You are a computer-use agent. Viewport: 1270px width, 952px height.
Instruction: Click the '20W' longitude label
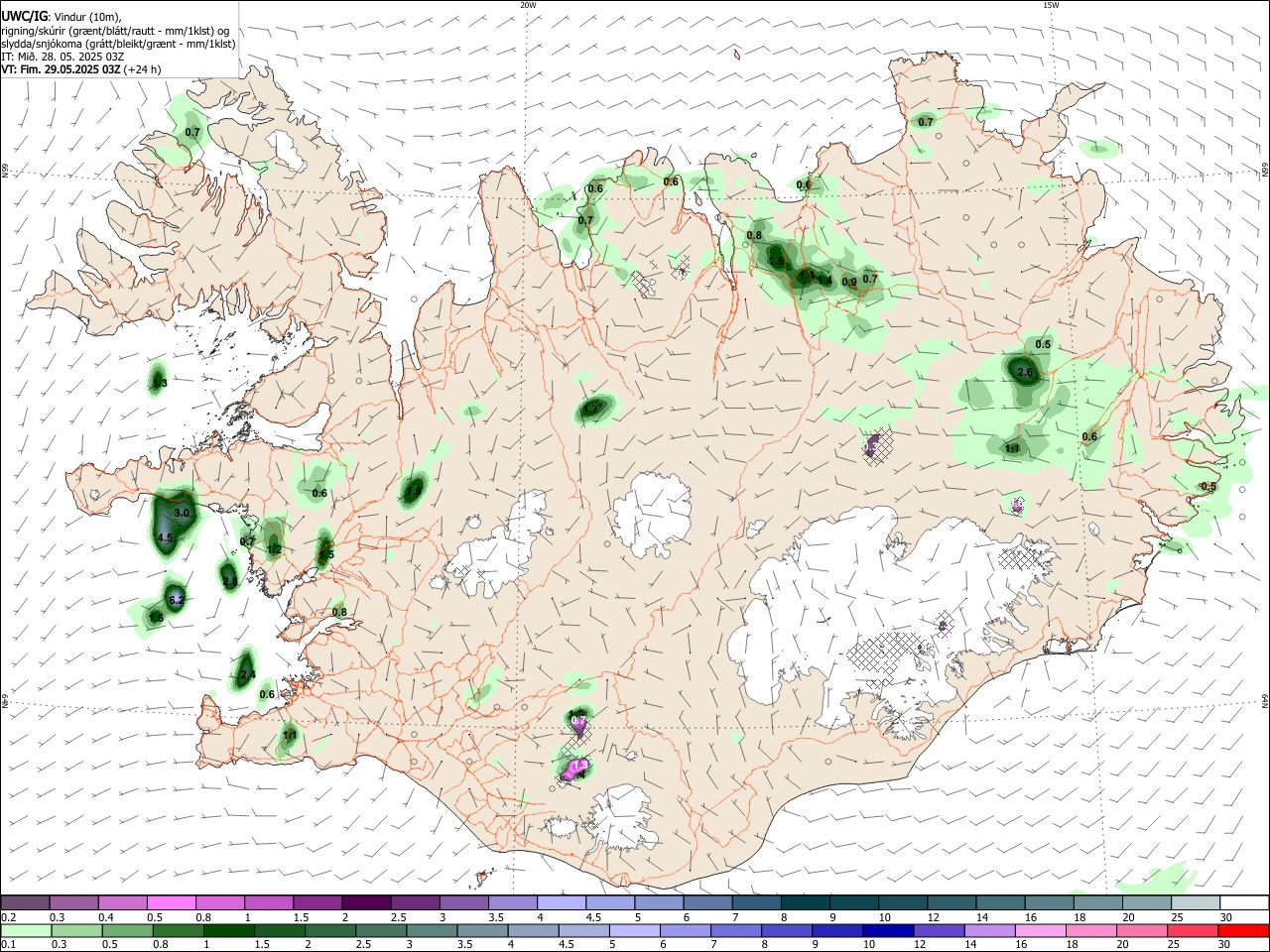coord(528,5)
